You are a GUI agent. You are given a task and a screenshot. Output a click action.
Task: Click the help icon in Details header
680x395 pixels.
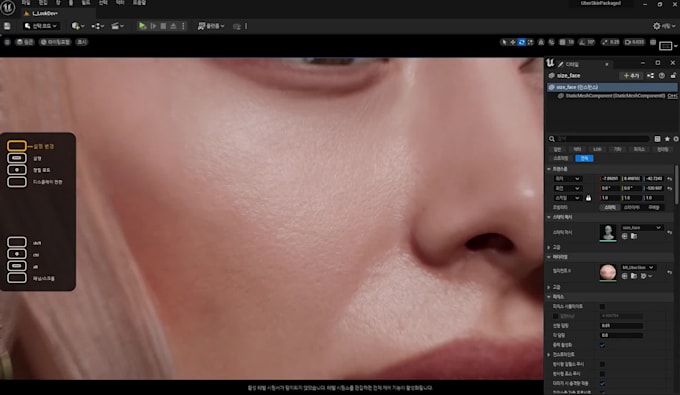tap(662, 75)
